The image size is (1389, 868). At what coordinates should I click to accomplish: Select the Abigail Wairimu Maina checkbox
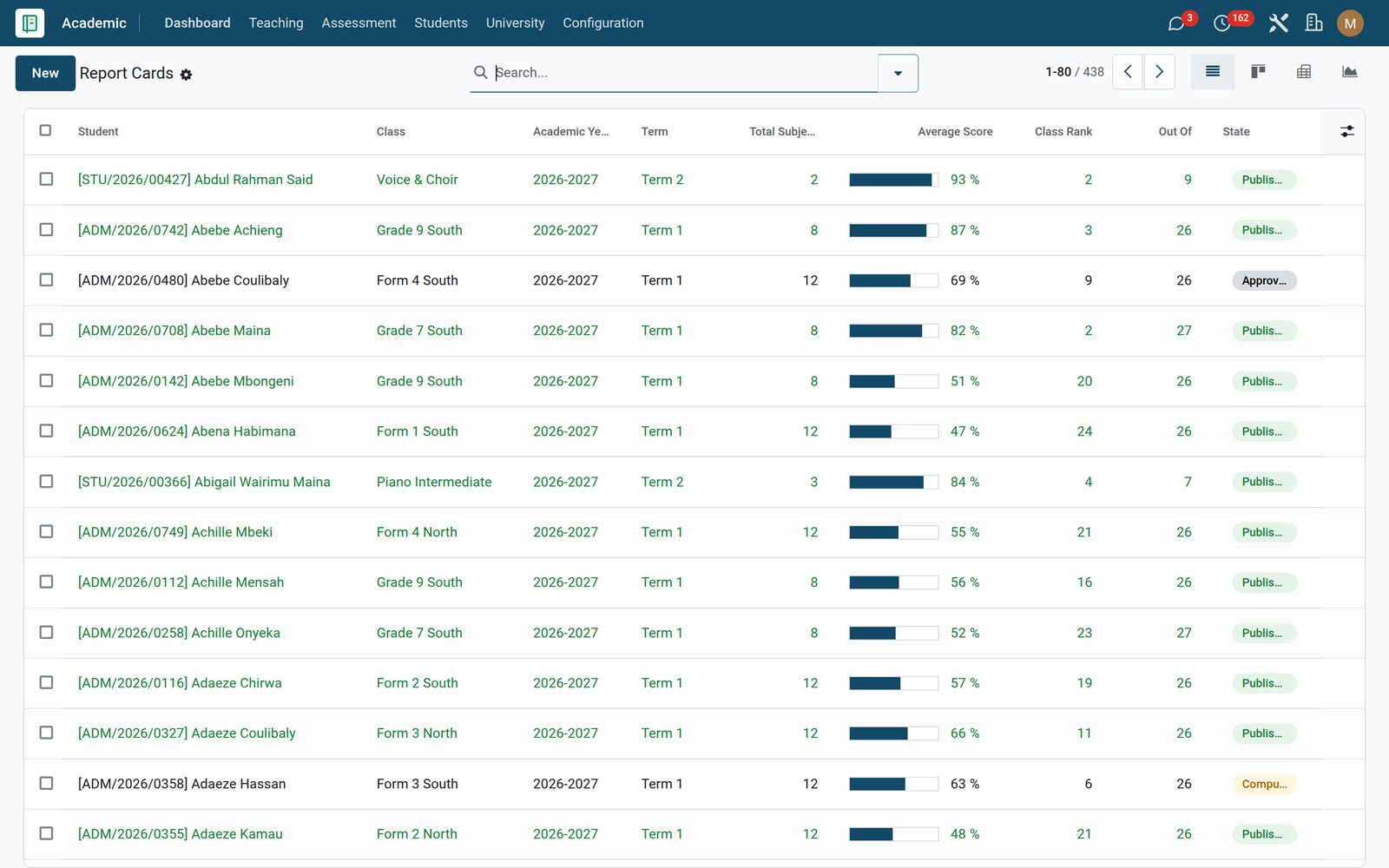coord(46,481)
